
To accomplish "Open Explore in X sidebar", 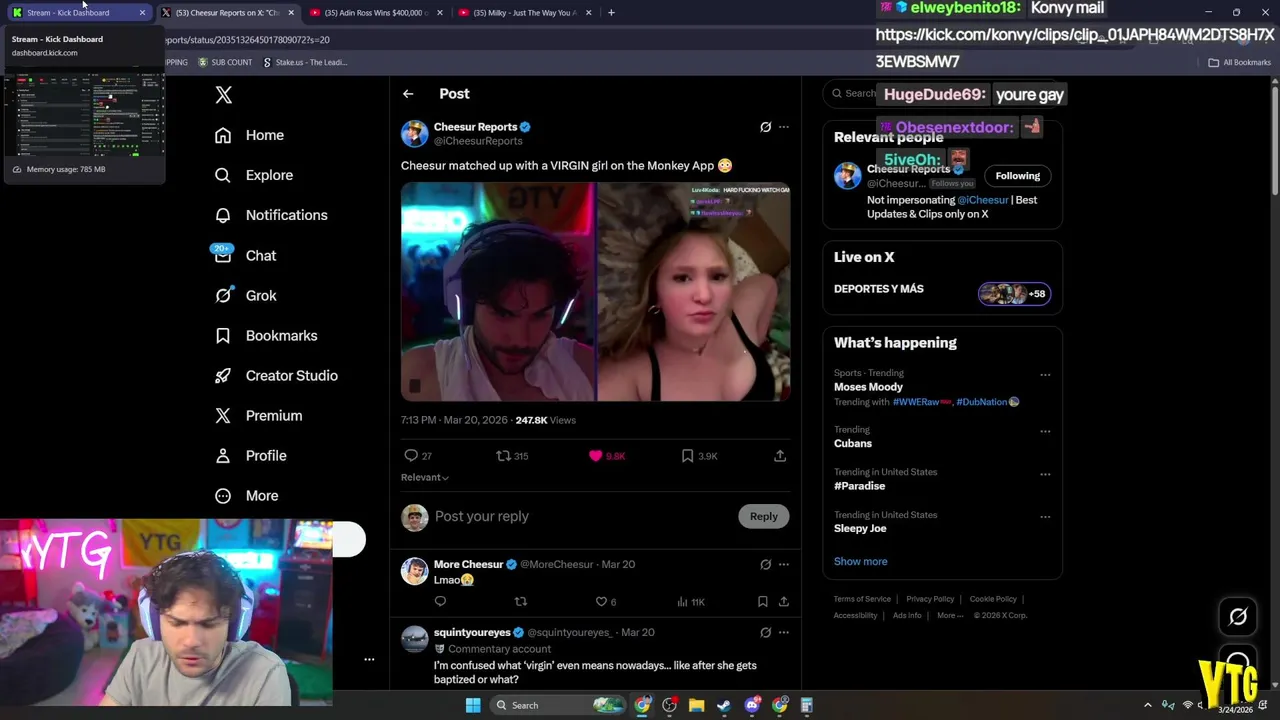I will pyautogui.click(x=254, y=175).
